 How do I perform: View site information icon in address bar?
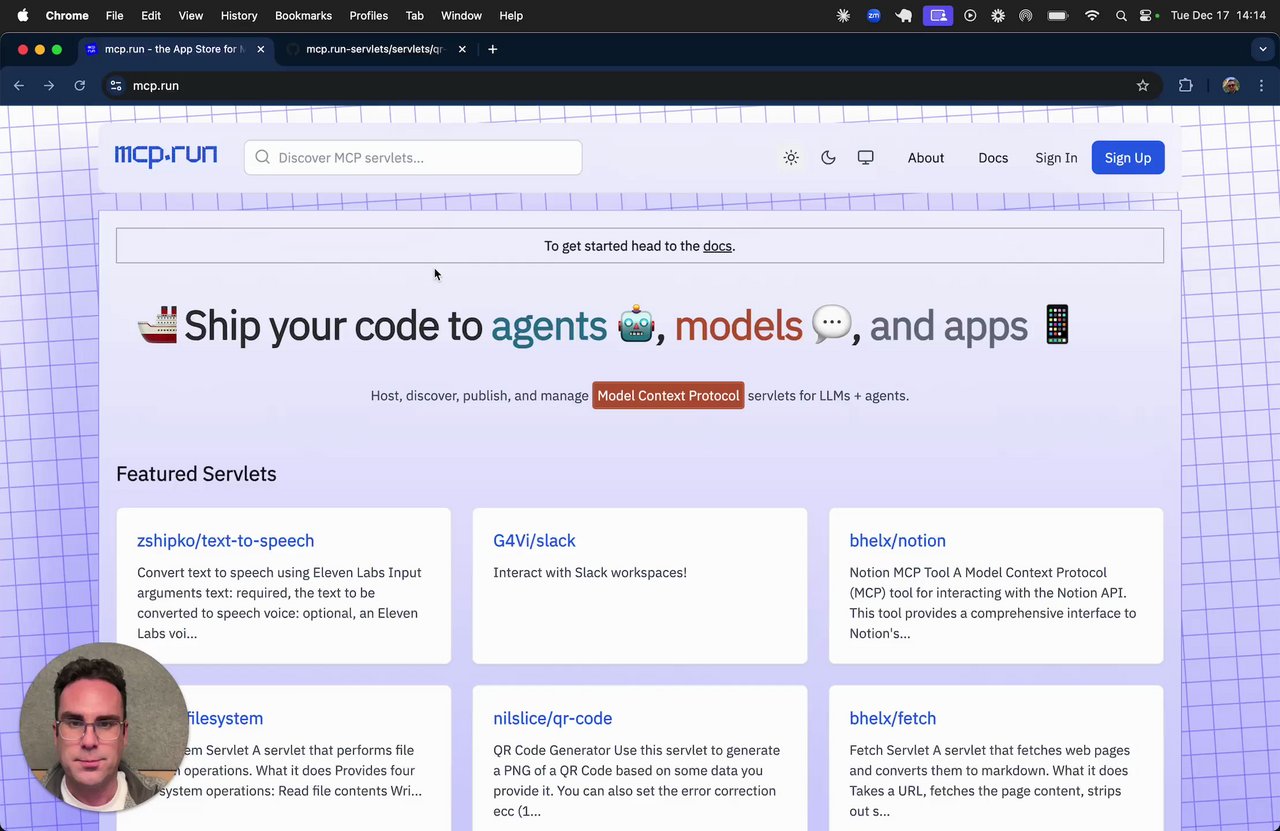(x=116, y=86)
